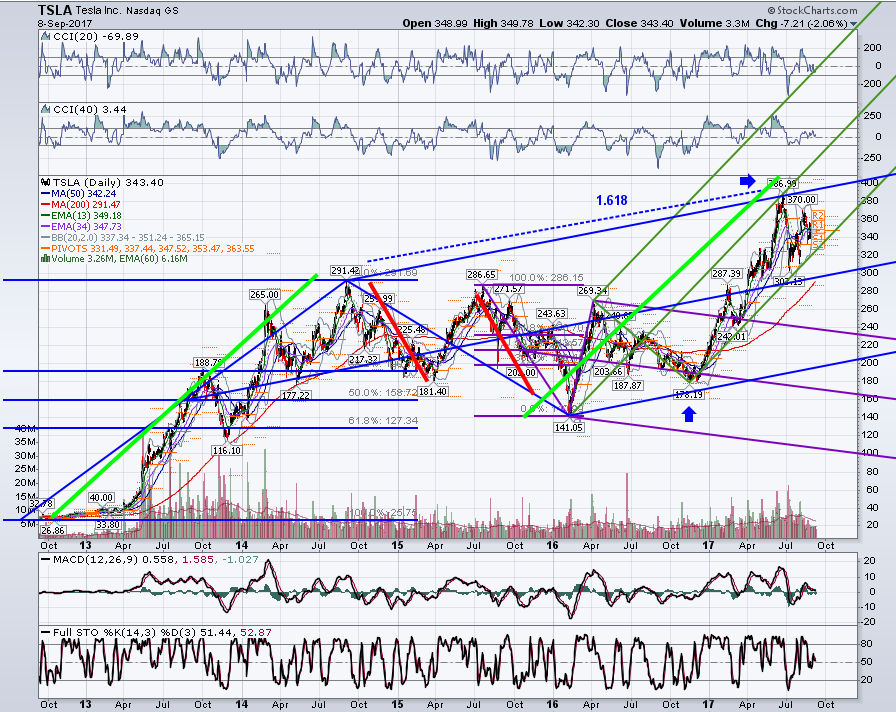Click the volume bars icon in the legend
896x712 pixels.
coord(45,258)
